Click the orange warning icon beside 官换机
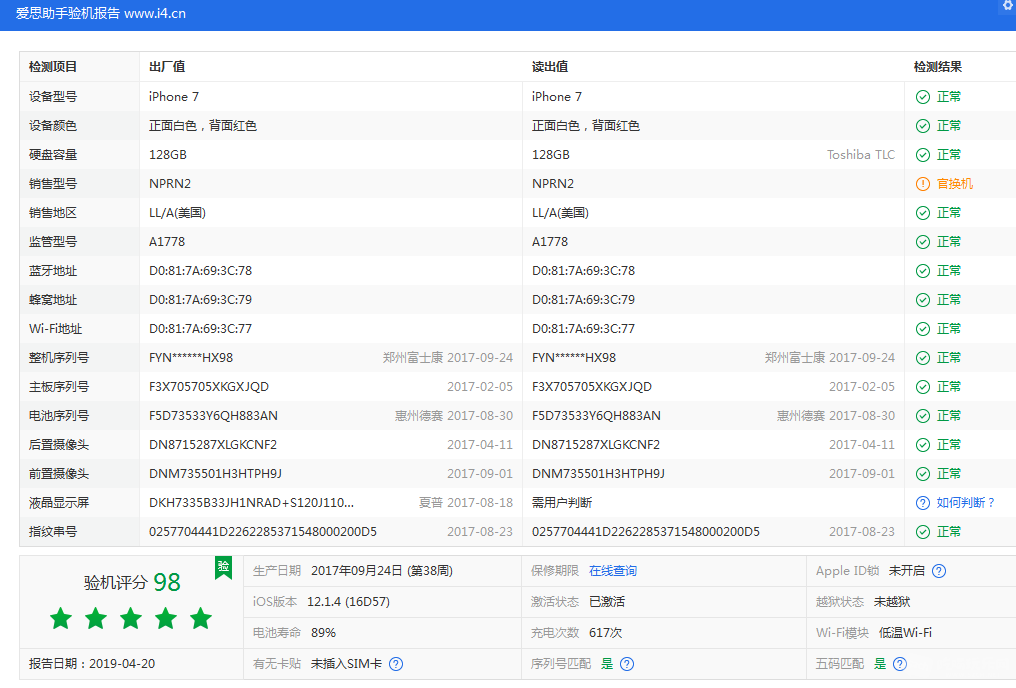 click(x=923, y=184)
